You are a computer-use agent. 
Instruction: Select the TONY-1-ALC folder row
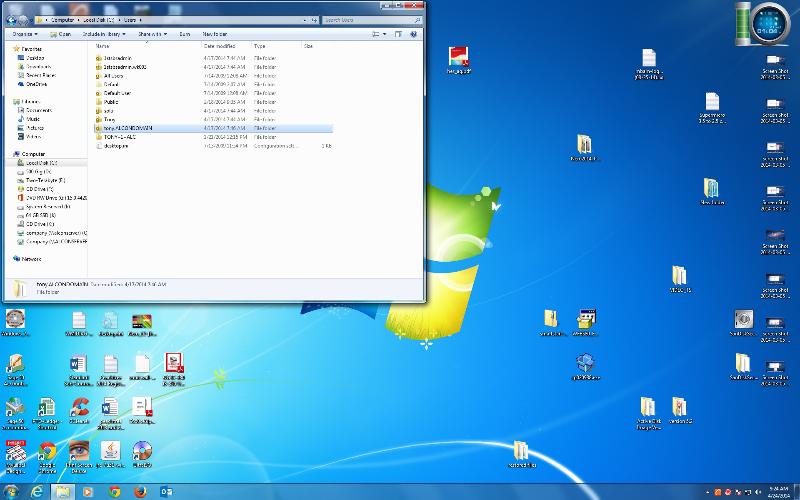click(213, 137)
